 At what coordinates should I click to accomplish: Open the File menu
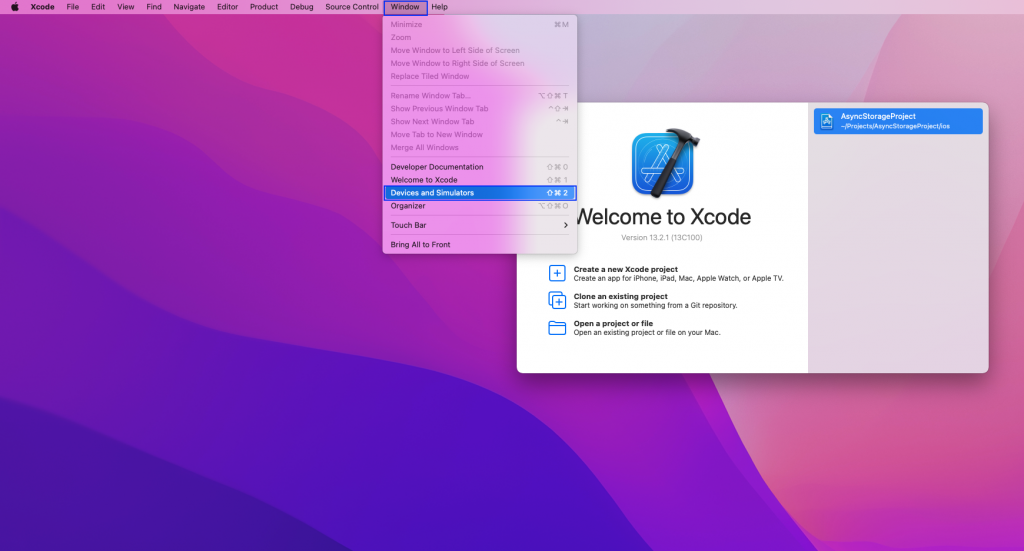[x=72, y=7]
